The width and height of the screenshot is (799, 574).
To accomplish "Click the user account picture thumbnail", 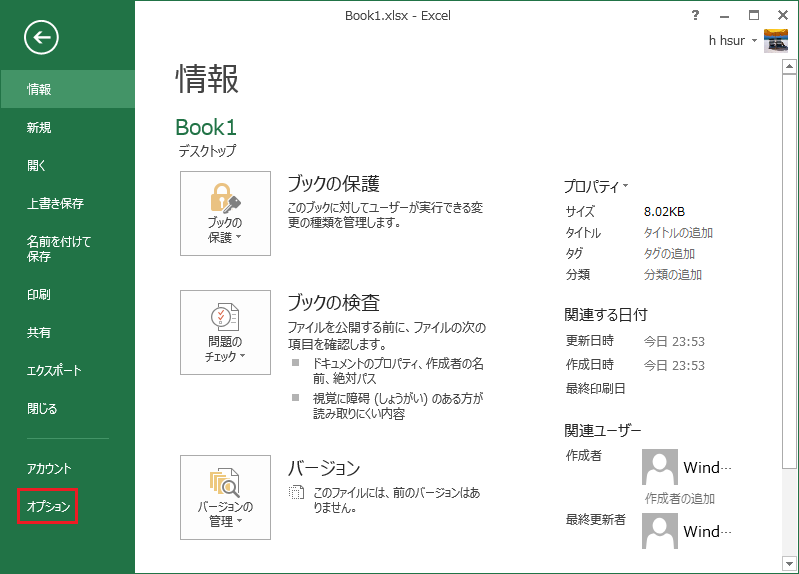I will point(776,41).
